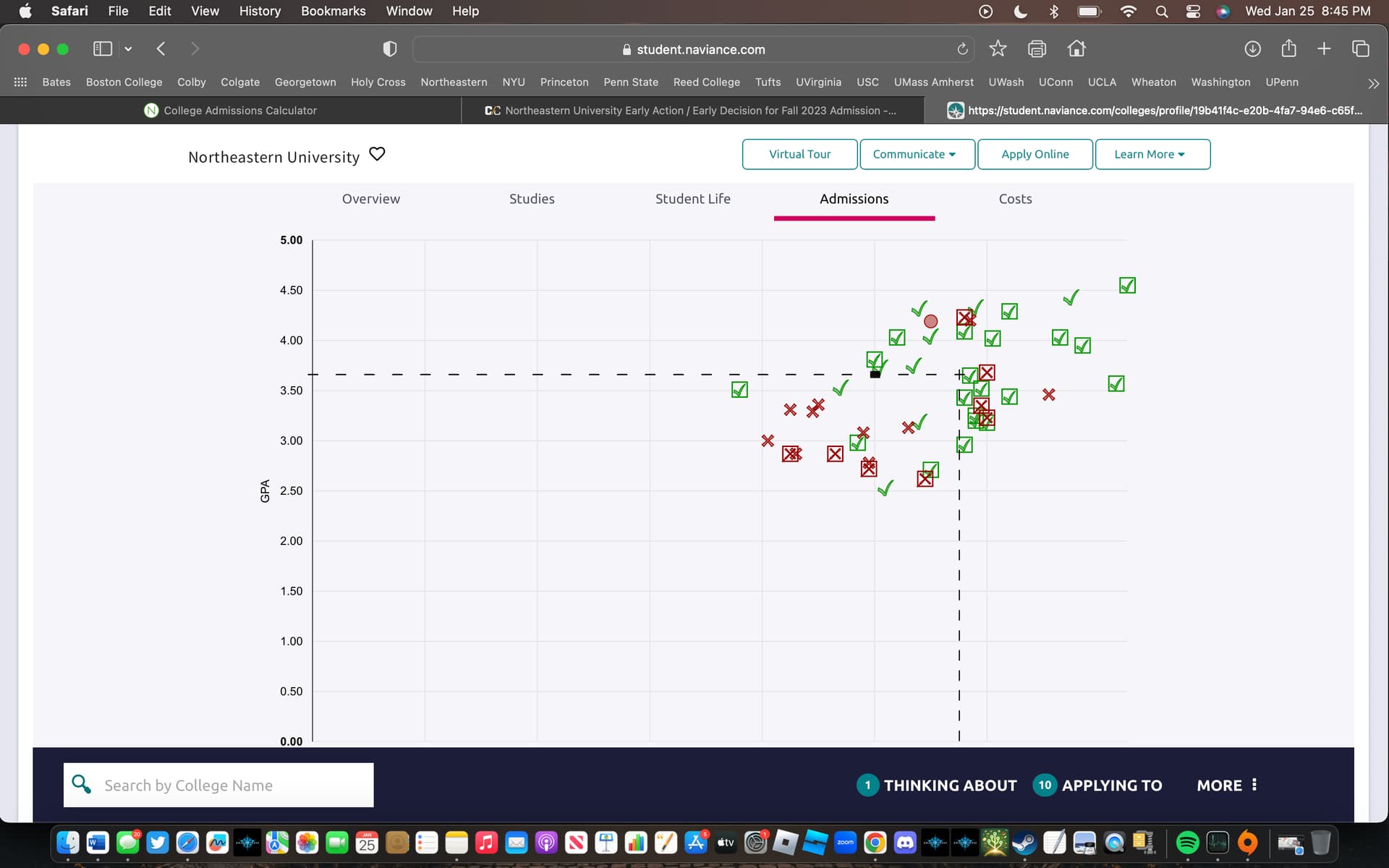This screenshot has height=868, width=1389.
Task: Click the red circle data point
Action: click(930, 321)
